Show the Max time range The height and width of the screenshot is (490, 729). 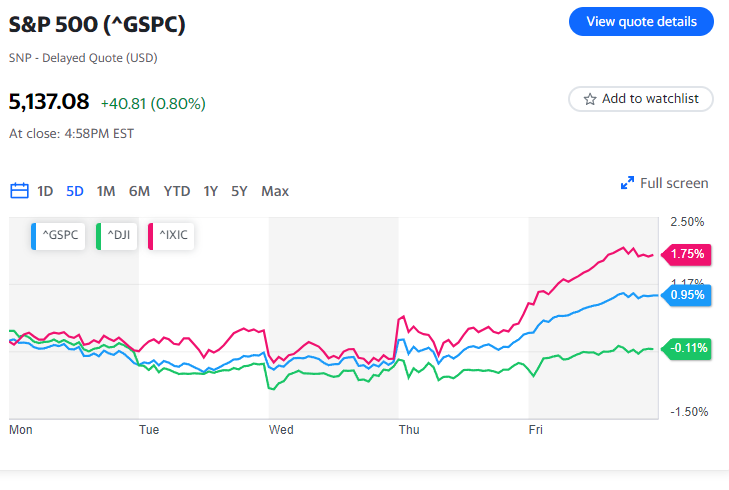coord(275,191)
